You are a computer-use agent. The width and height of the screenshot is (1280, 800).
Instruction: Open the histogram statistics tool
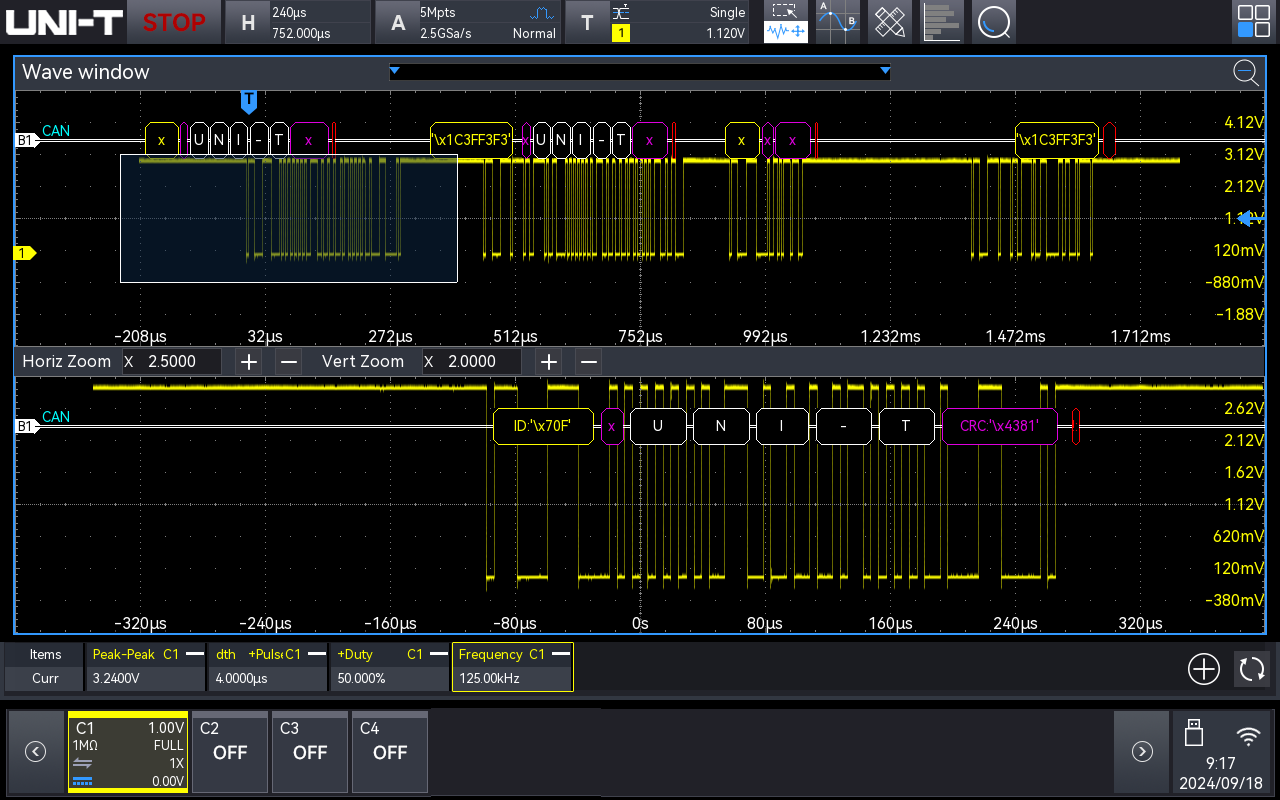click(x=941, y=22)
